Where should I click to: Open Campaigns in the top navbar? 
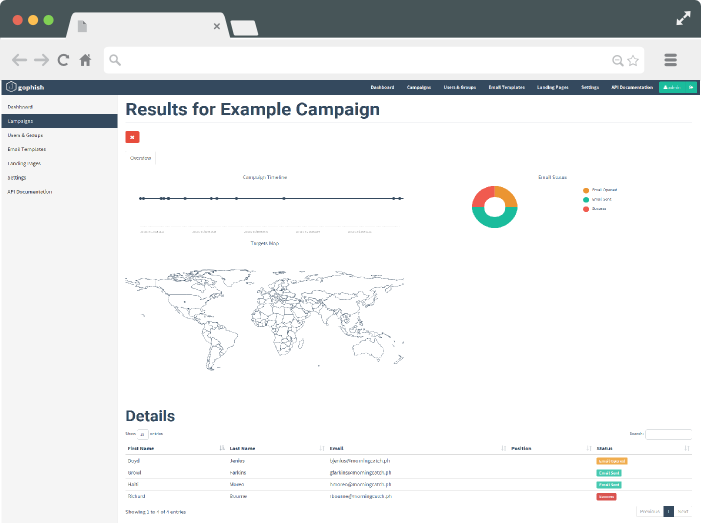pyautogui.click(x=419, y=88)
